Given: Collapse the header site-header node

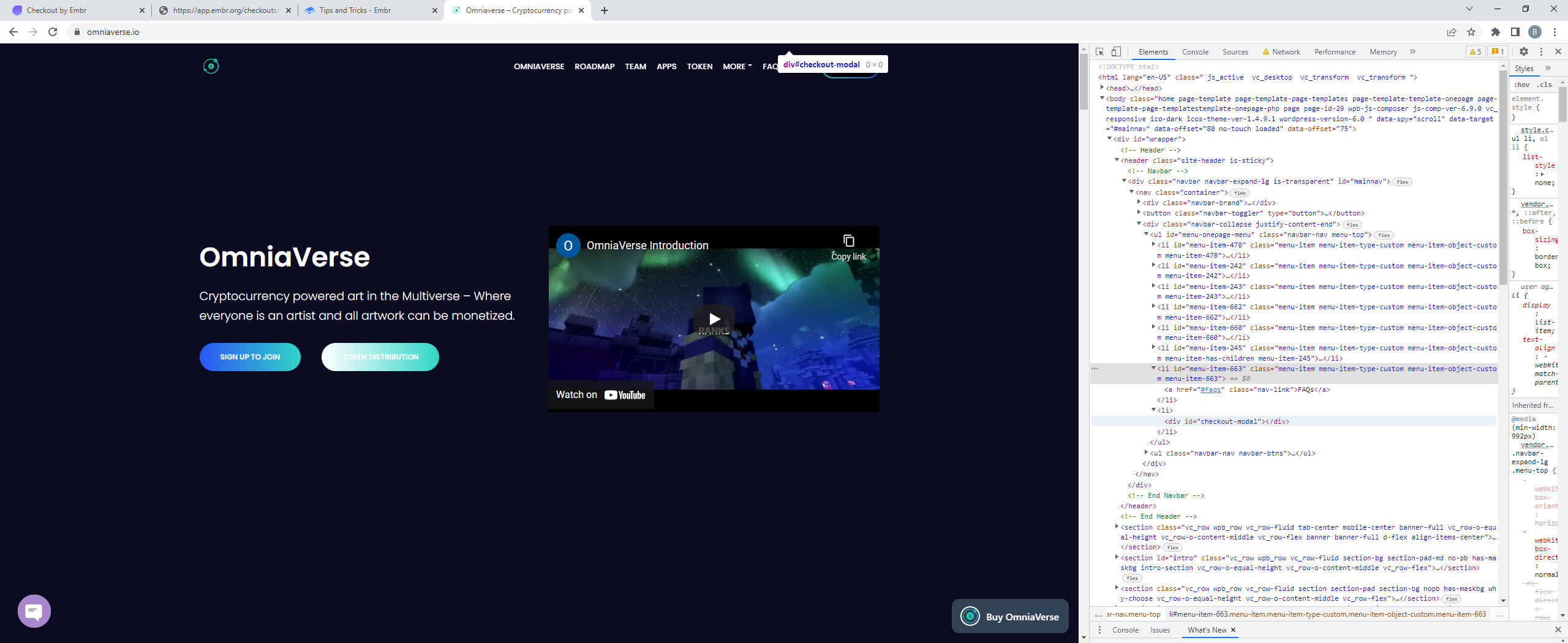Looking at the screenshot, I should click(x=1117, y=160).
